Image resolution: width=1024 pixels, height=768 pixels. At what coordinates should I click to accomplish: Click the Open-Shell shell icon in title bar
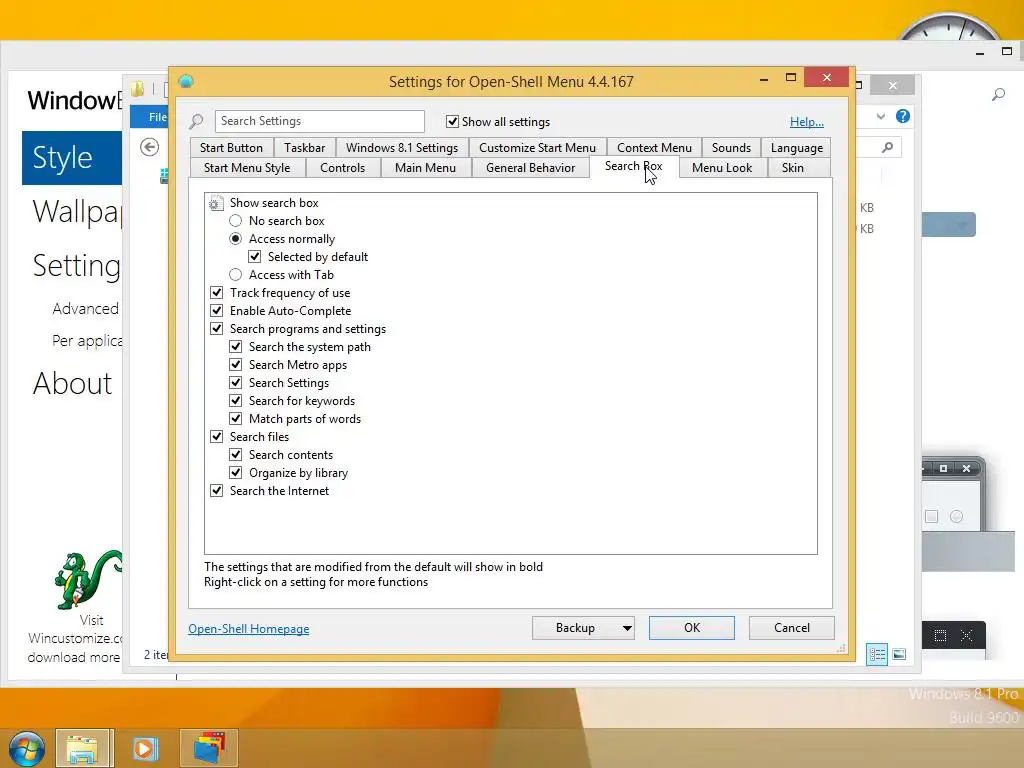(186, 81)
